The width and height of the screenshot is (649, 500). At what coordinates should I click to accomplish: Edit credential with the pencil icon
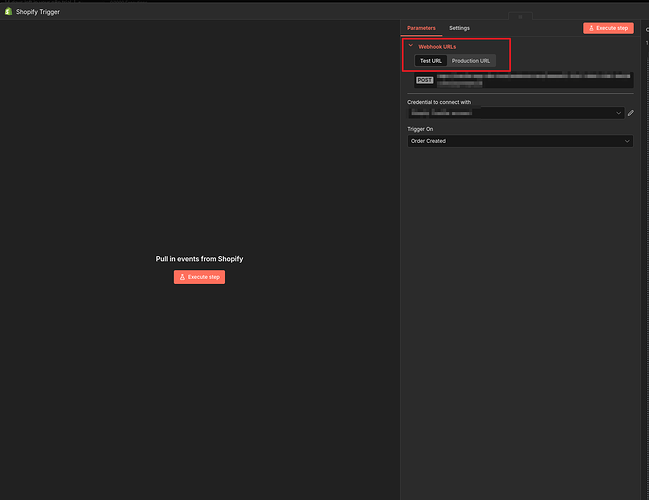click(630, 113)
